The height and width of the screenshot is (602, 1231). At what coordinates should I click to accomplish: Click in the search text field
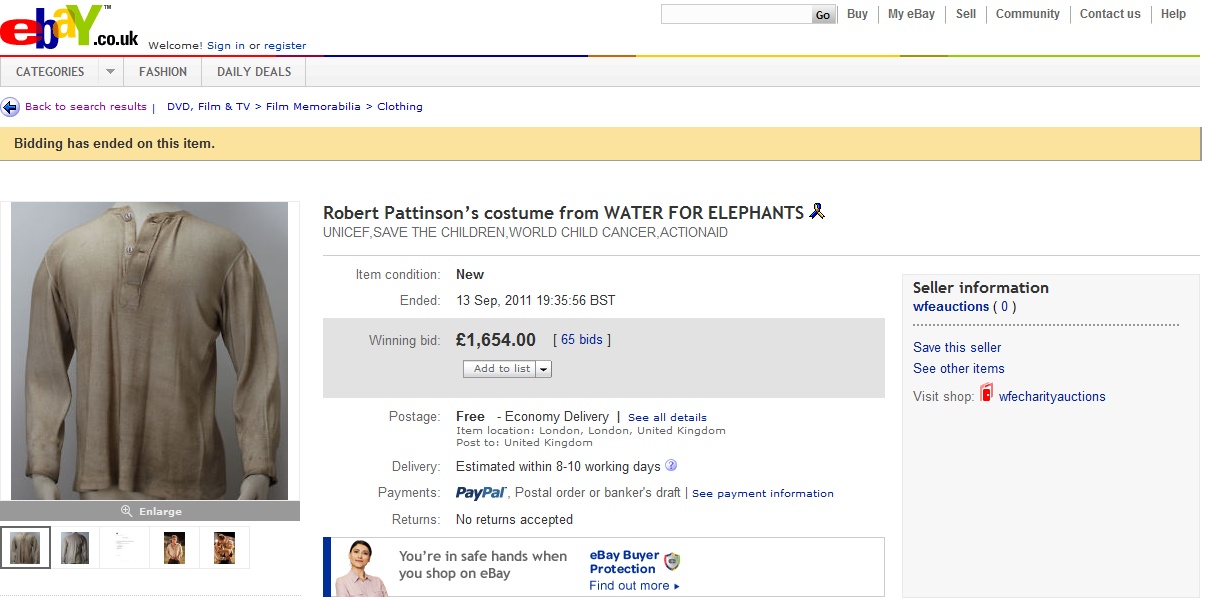tap(735, 14)
